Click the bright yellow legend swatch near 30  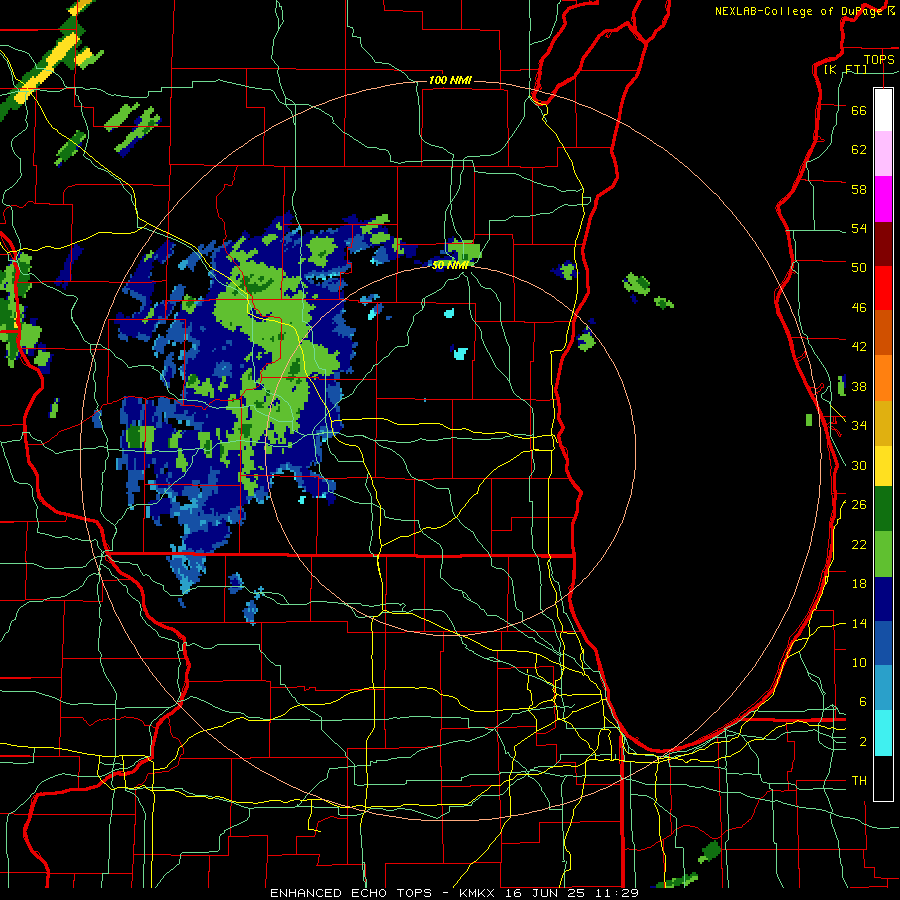click(883, 466)
